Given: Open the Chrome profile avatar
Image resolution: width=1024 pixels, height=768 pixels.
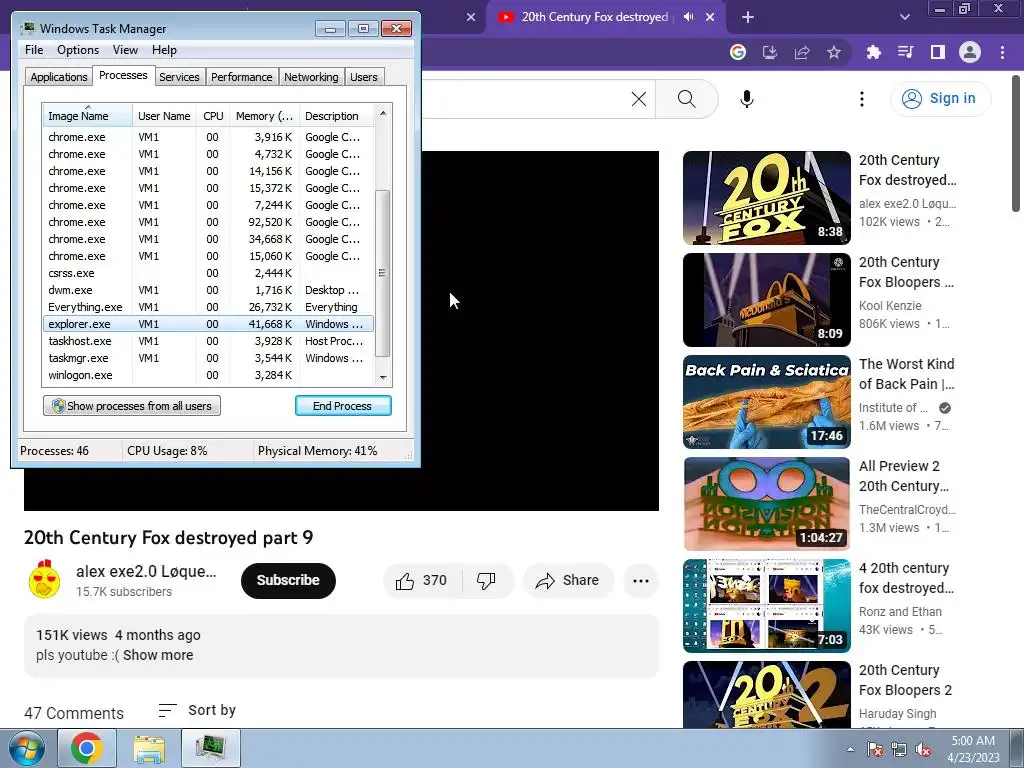Looking at the screenshot, I should coord(970,52).
